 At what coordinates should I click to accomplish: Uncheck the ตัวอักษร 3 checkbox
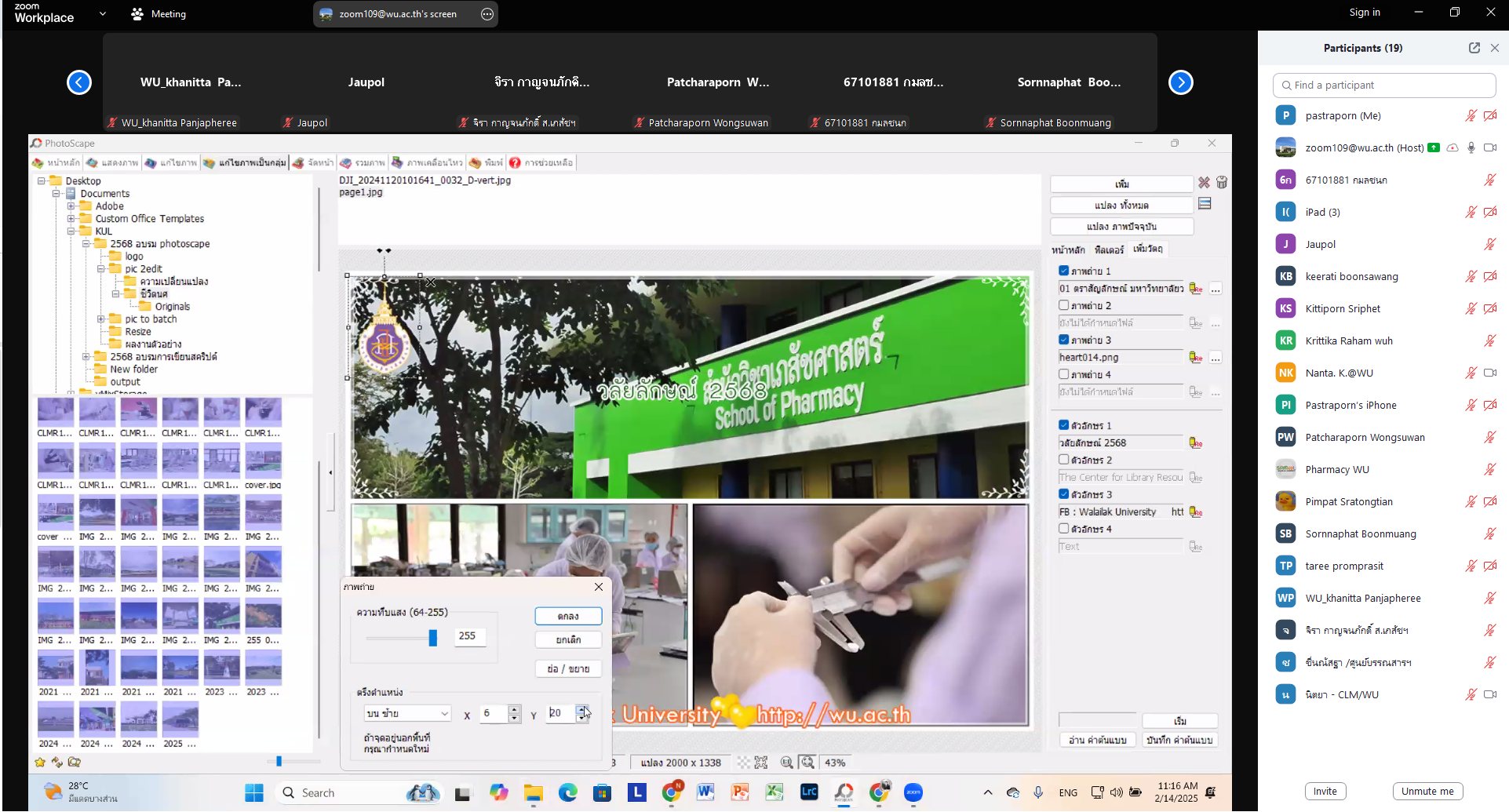coord(1063,494)
